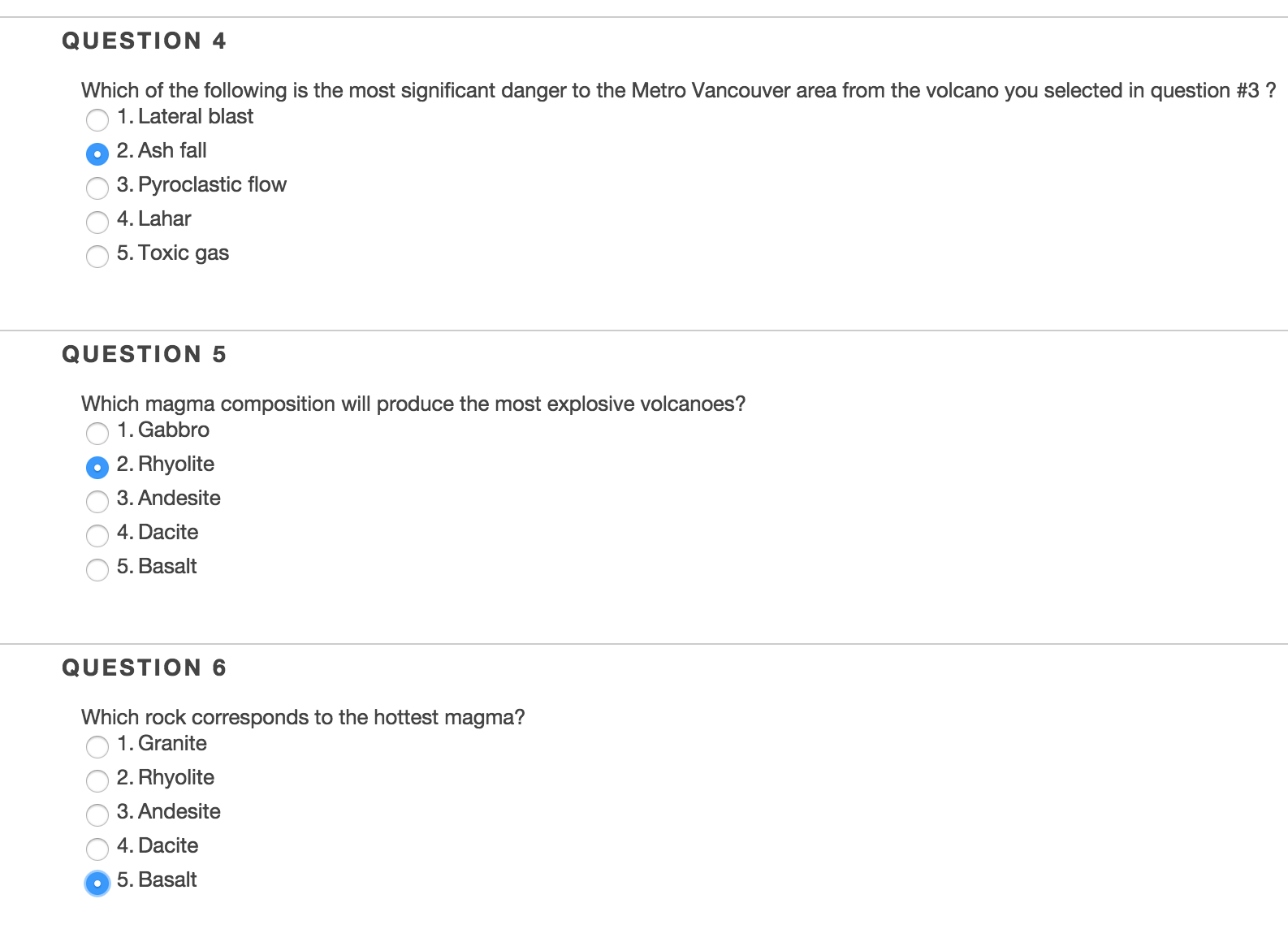1288x929 pixels.
Task: Choose Basalt in Question 6
Action: tap(97, 884)
